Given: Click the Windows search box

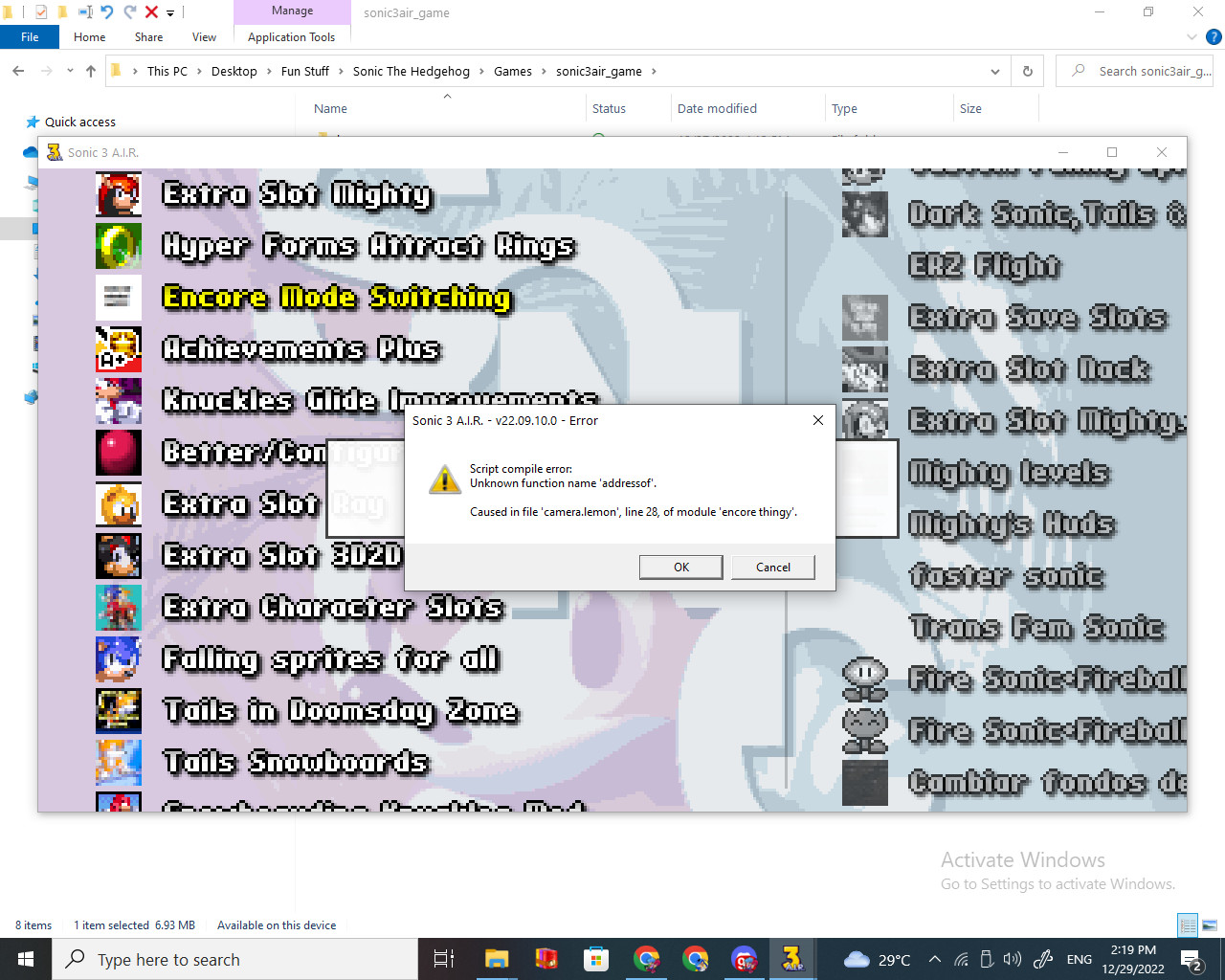Looking at the screenshot, I should tap(234, 959).
